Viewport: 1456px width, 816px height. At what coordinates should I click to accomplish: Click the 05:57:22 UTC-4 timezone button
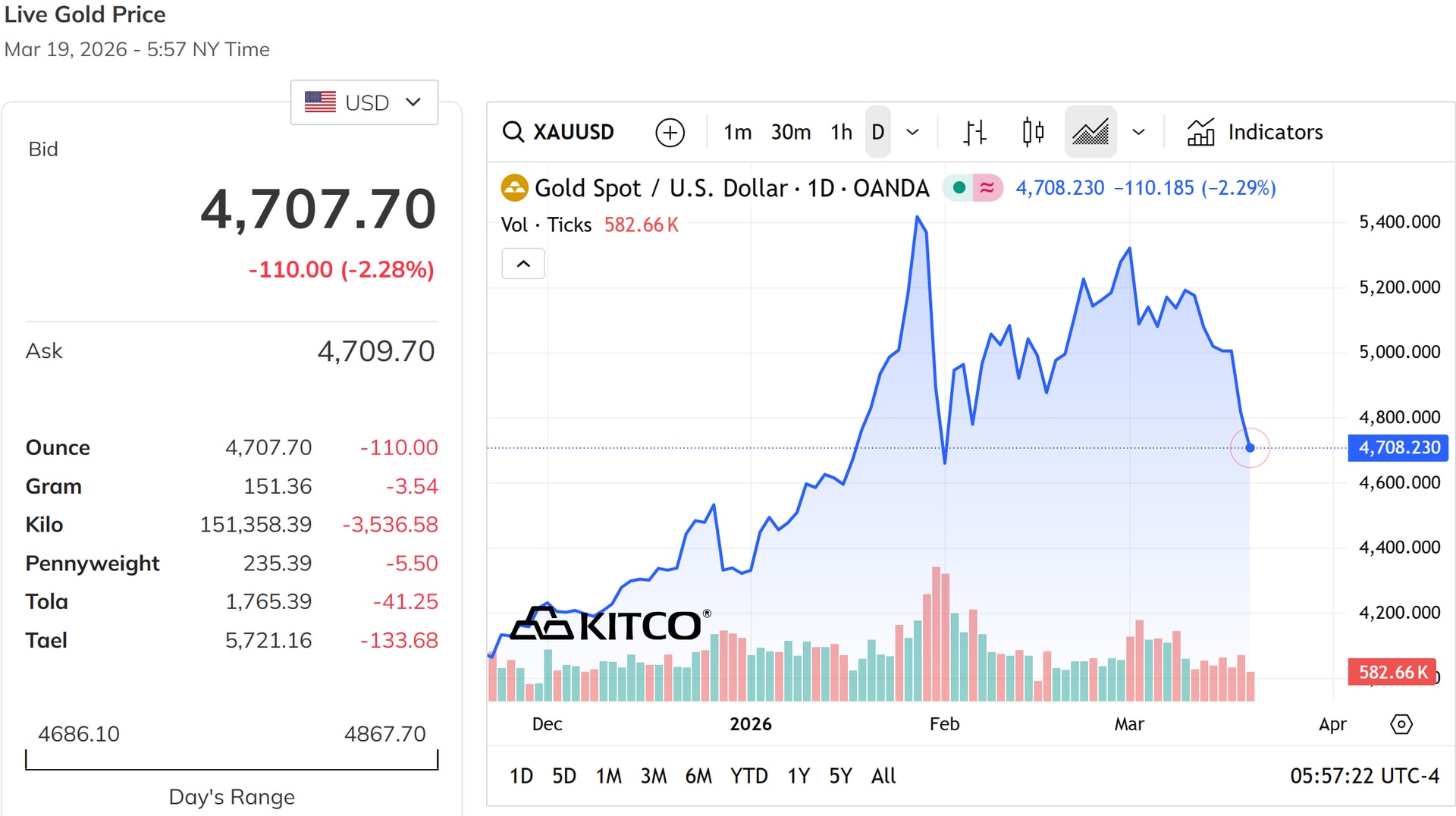1364,776
